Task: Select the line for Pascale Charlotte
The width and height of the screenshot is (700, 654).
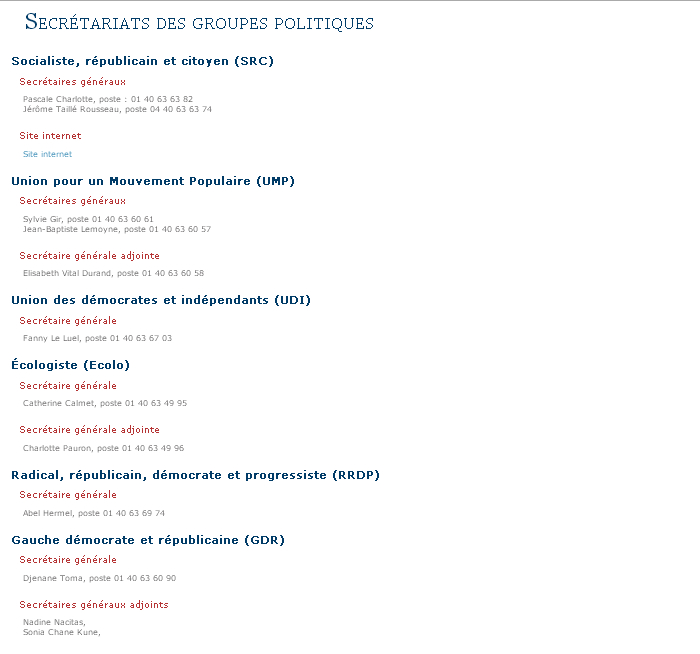Action: (108, 99)
